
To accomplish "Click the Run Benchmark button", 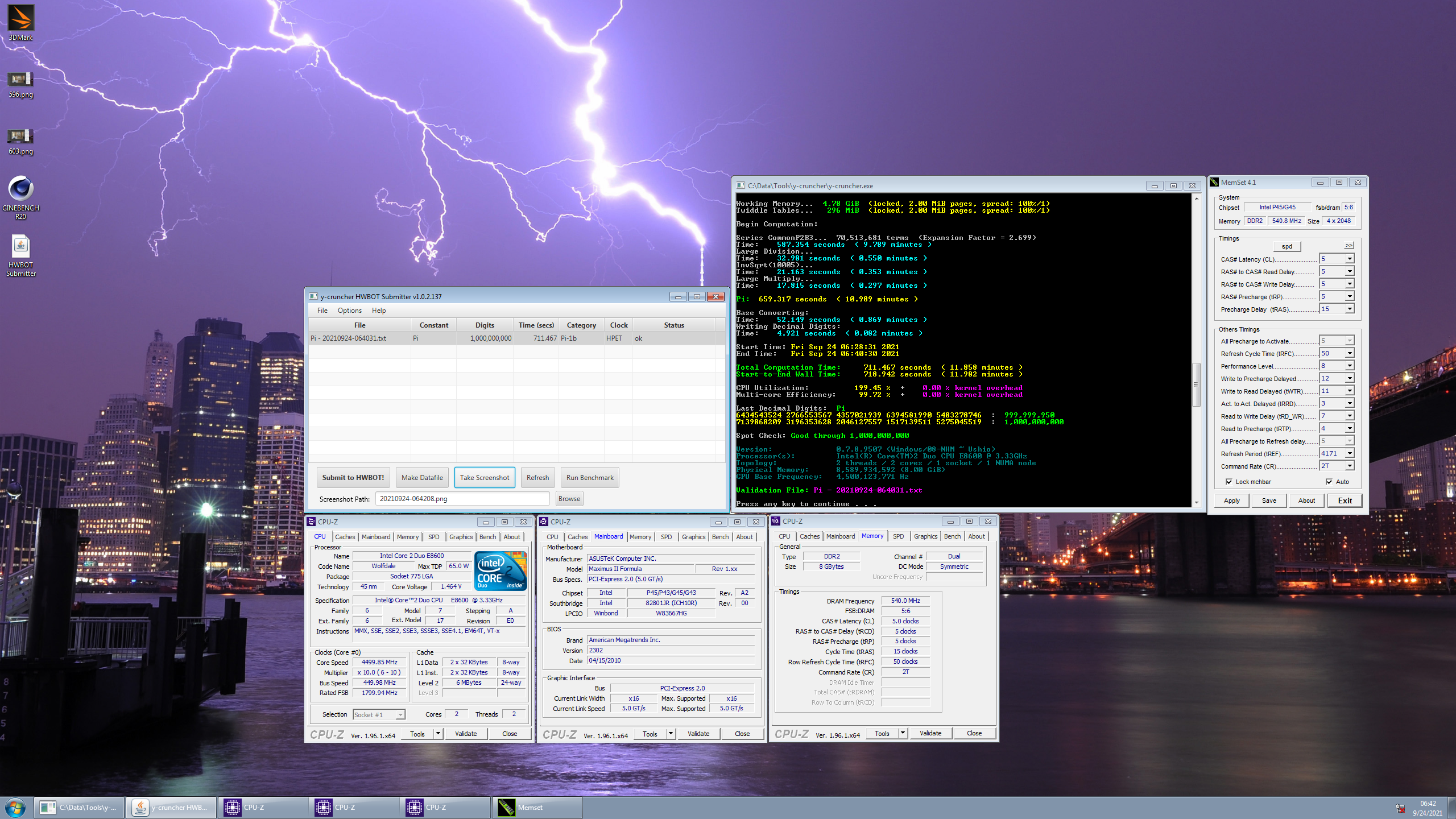I will [590, 478].
